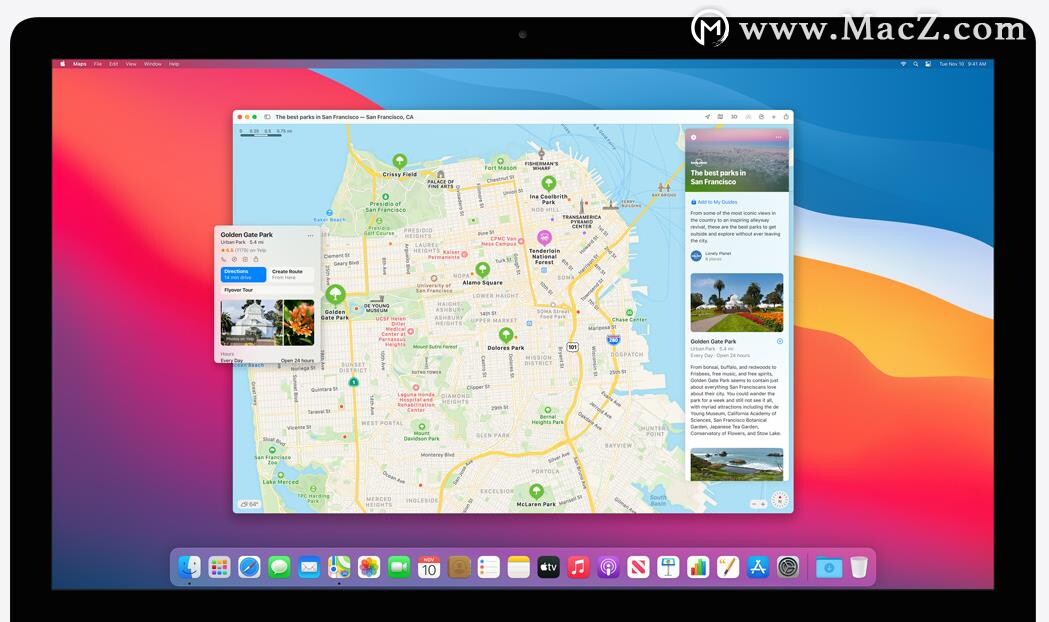
Task: Click the compass control on the map
Action: (779, 500)
